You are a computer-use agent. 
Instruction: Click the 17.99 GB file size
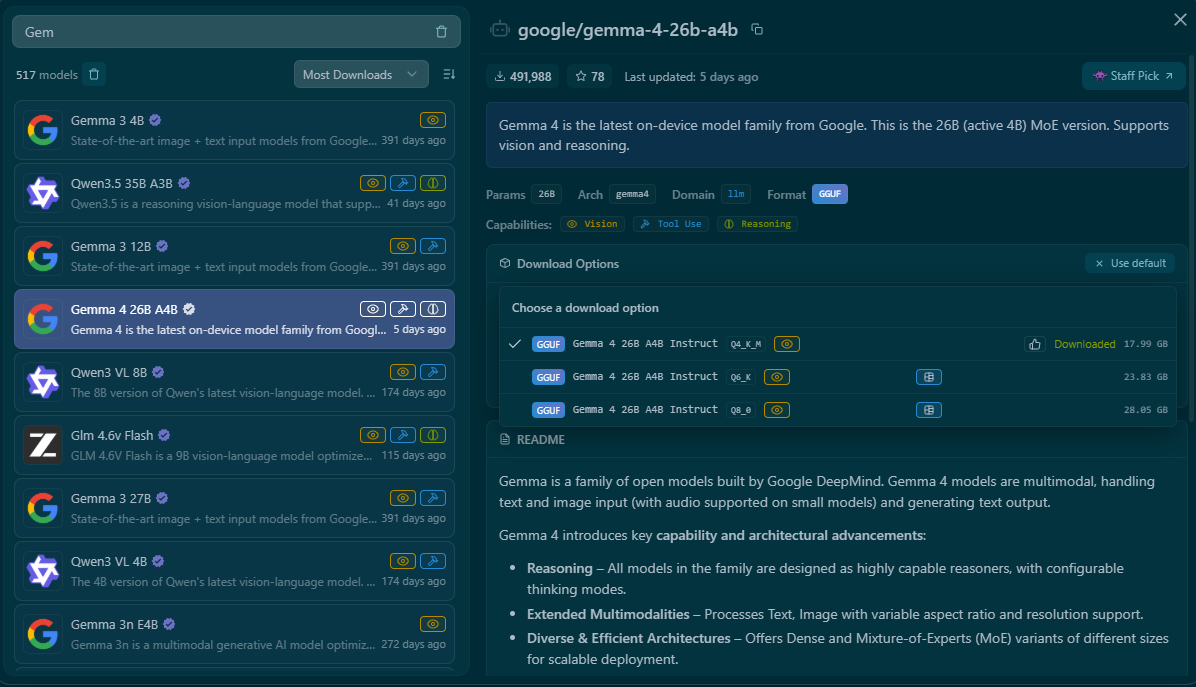point(1146,344)
